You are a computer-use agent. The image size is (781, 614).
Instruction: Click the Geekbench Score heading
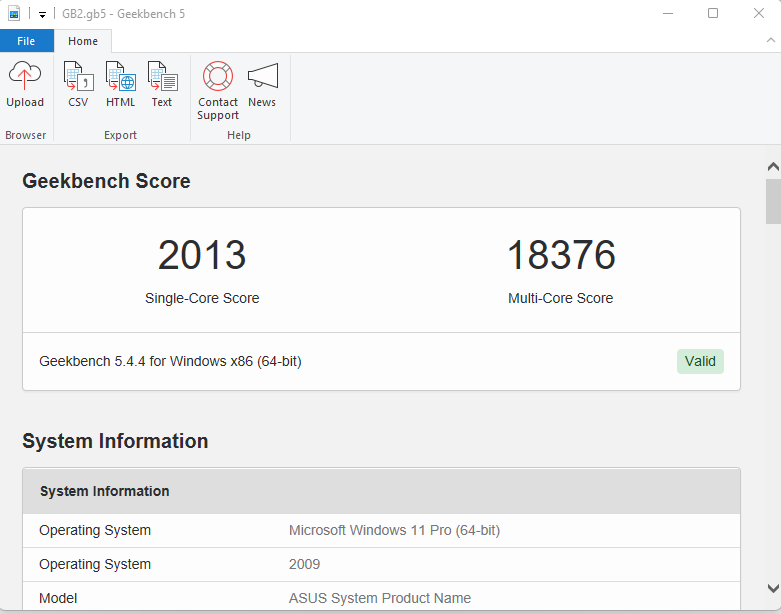tap(106, 181)
